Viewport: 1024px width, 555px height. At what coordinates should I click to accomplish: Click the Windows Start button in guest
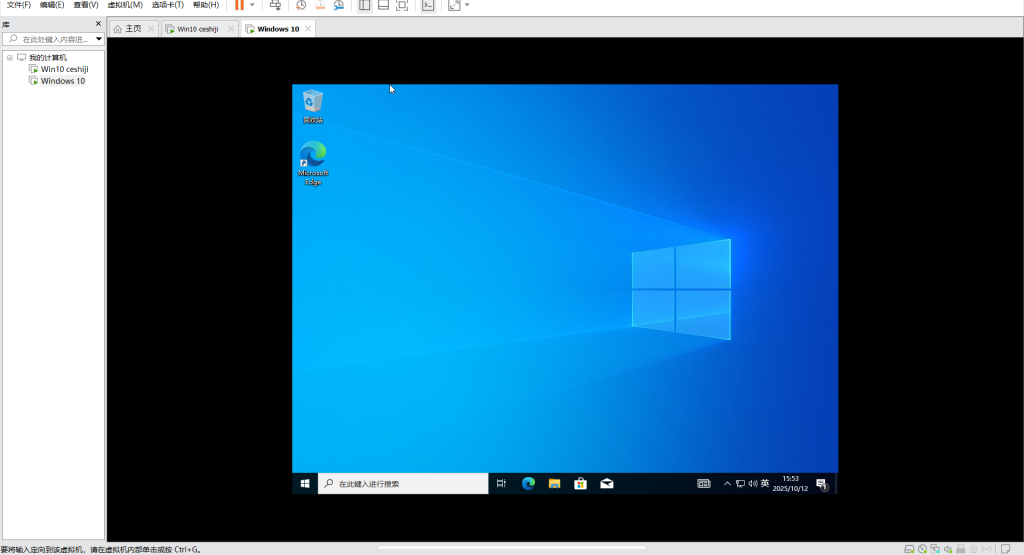point(305,484)
